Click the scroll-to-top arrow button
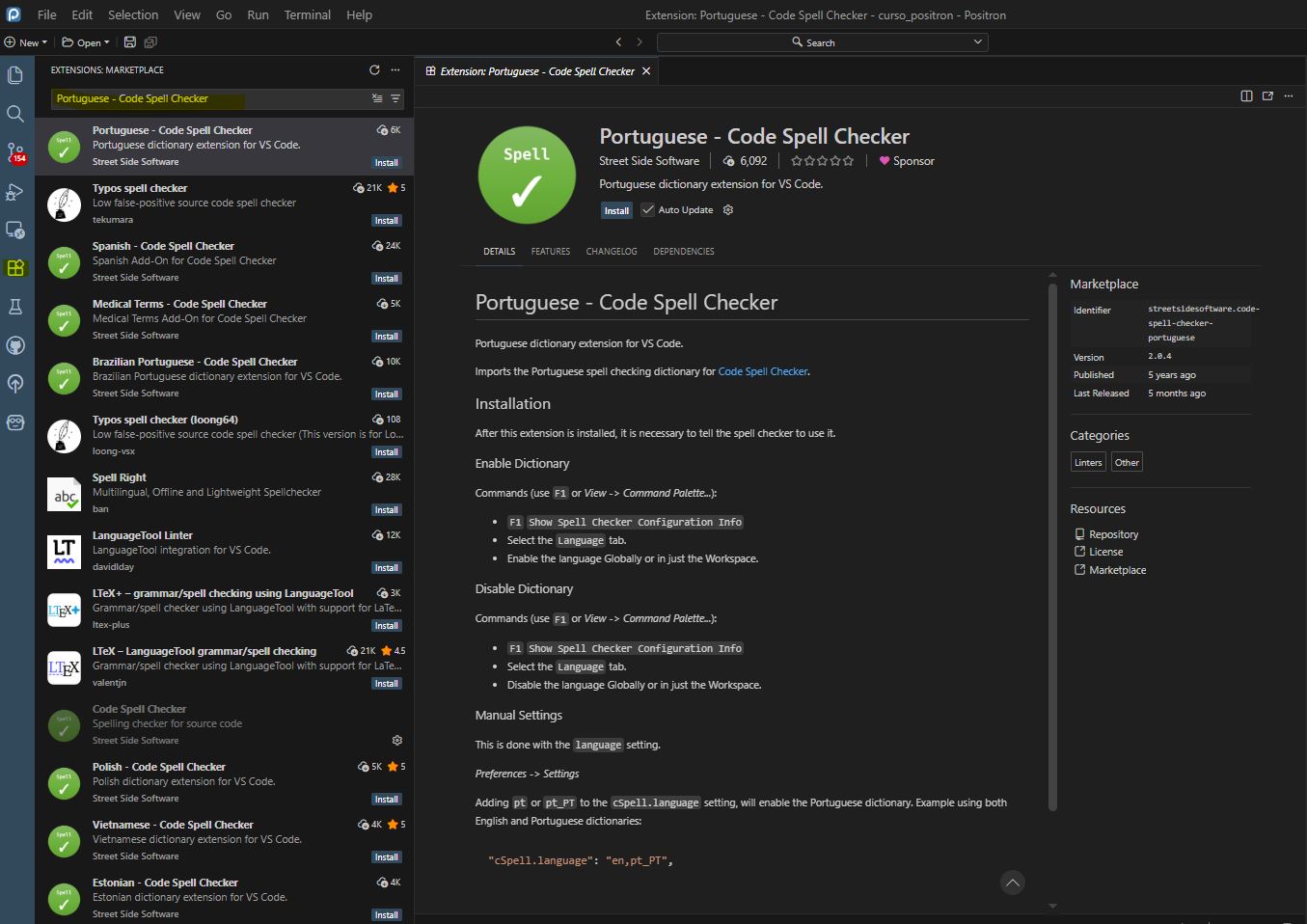Image resolution: width=1307 pixels, height=924 pixels. [x=1012, y=883]
